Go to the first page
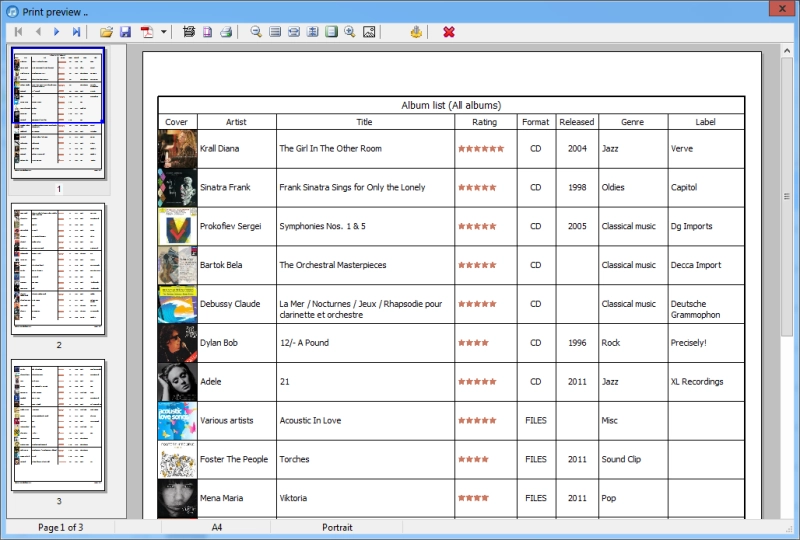This screenshot has width=800, height=540. [18, 32]
